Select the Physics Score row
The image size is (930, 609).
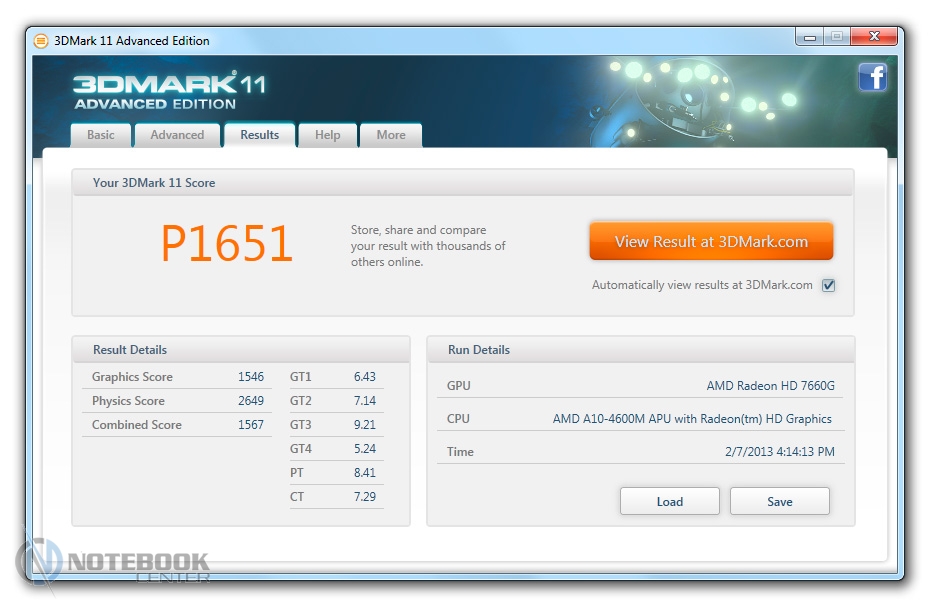177,401
